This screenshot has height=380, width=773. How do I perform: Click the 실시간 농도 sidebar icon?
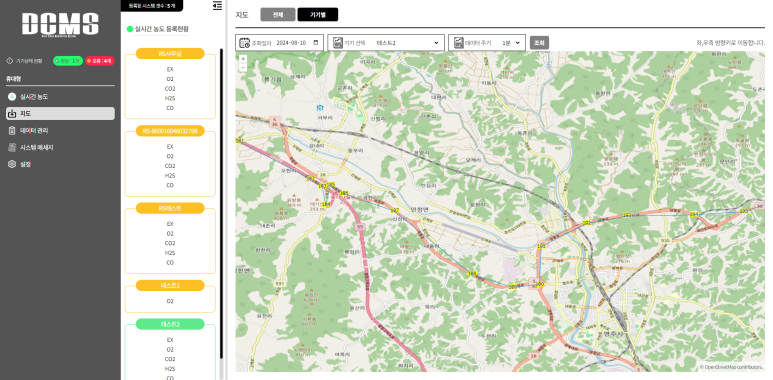click(x=12, y=97)
